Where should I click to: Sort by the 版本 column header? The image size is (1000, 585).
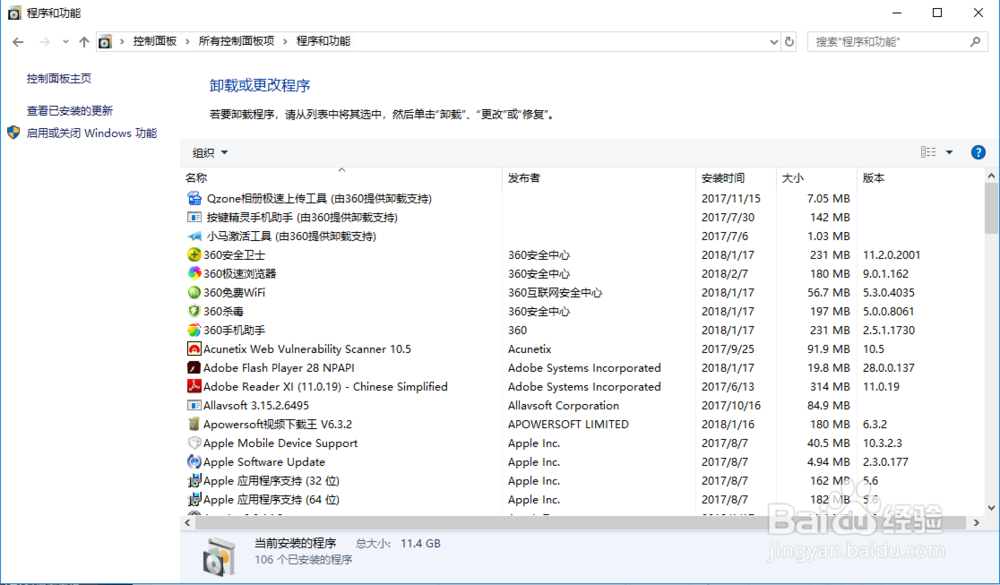921,177
